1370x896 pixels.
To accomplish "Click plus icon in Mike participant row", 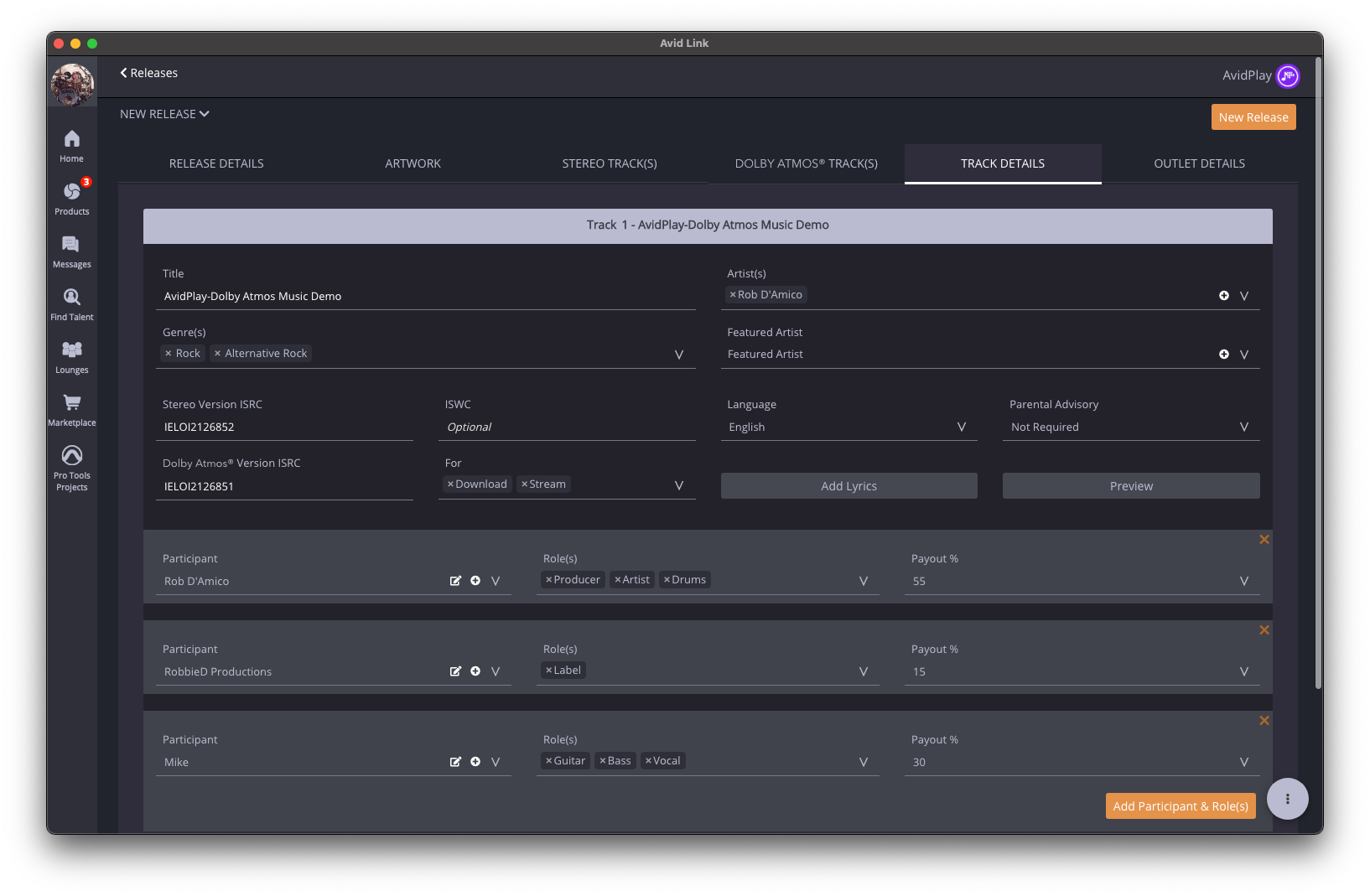I will pyautogui.click(x=475, y=762).
